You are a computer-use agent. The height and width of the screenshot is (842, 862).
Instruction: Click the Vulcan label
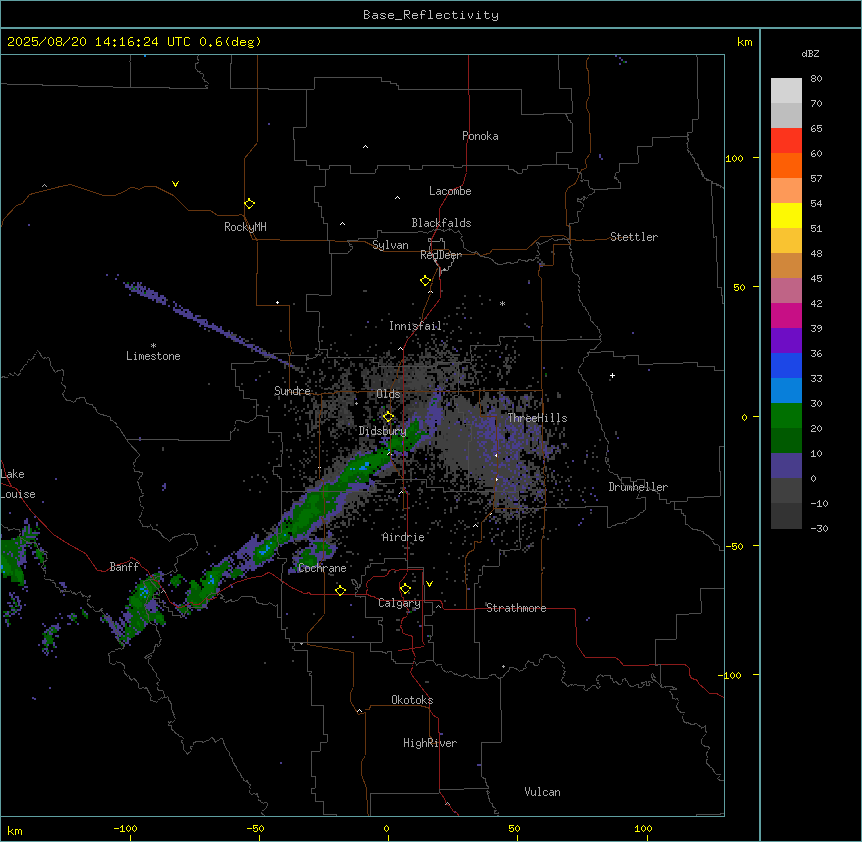543,792
